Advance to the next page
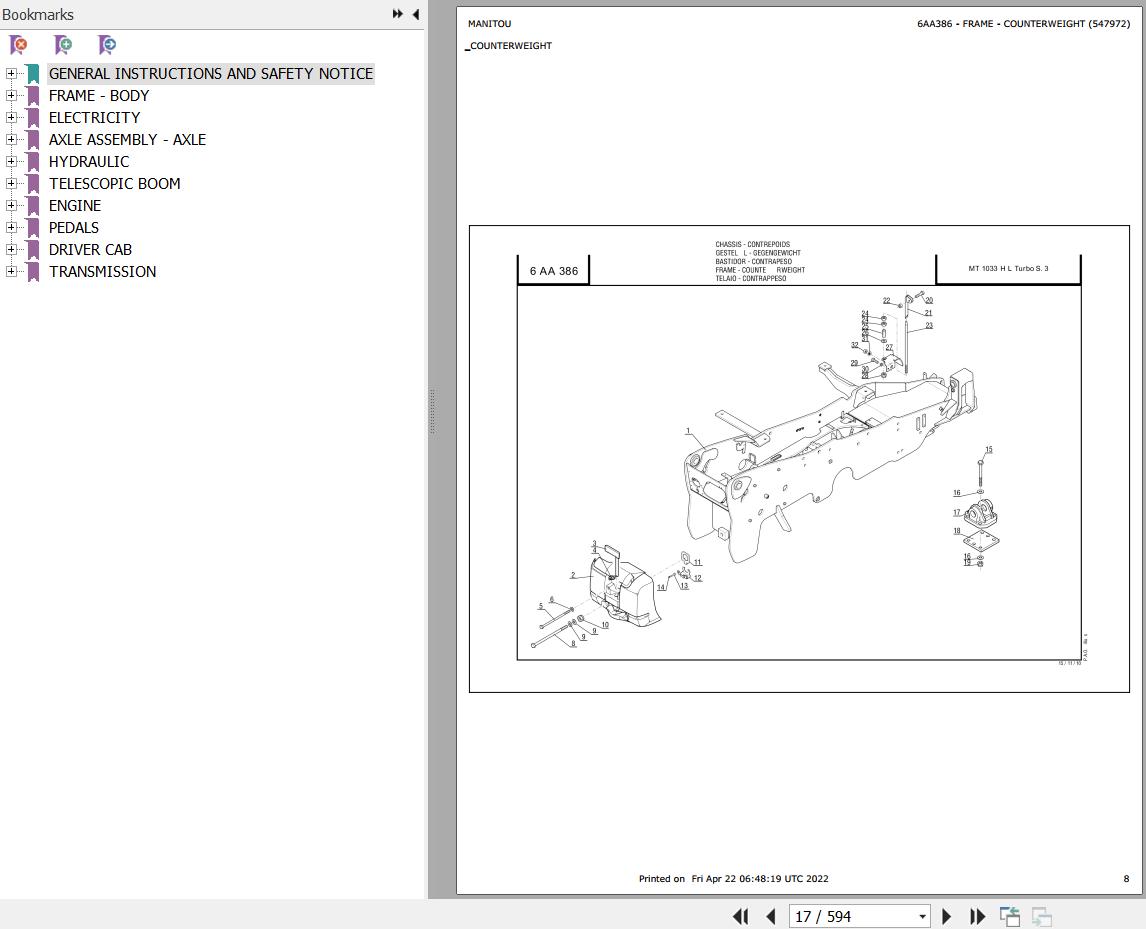Viewport: 1146px width, 929px height. tap(947, 916)
